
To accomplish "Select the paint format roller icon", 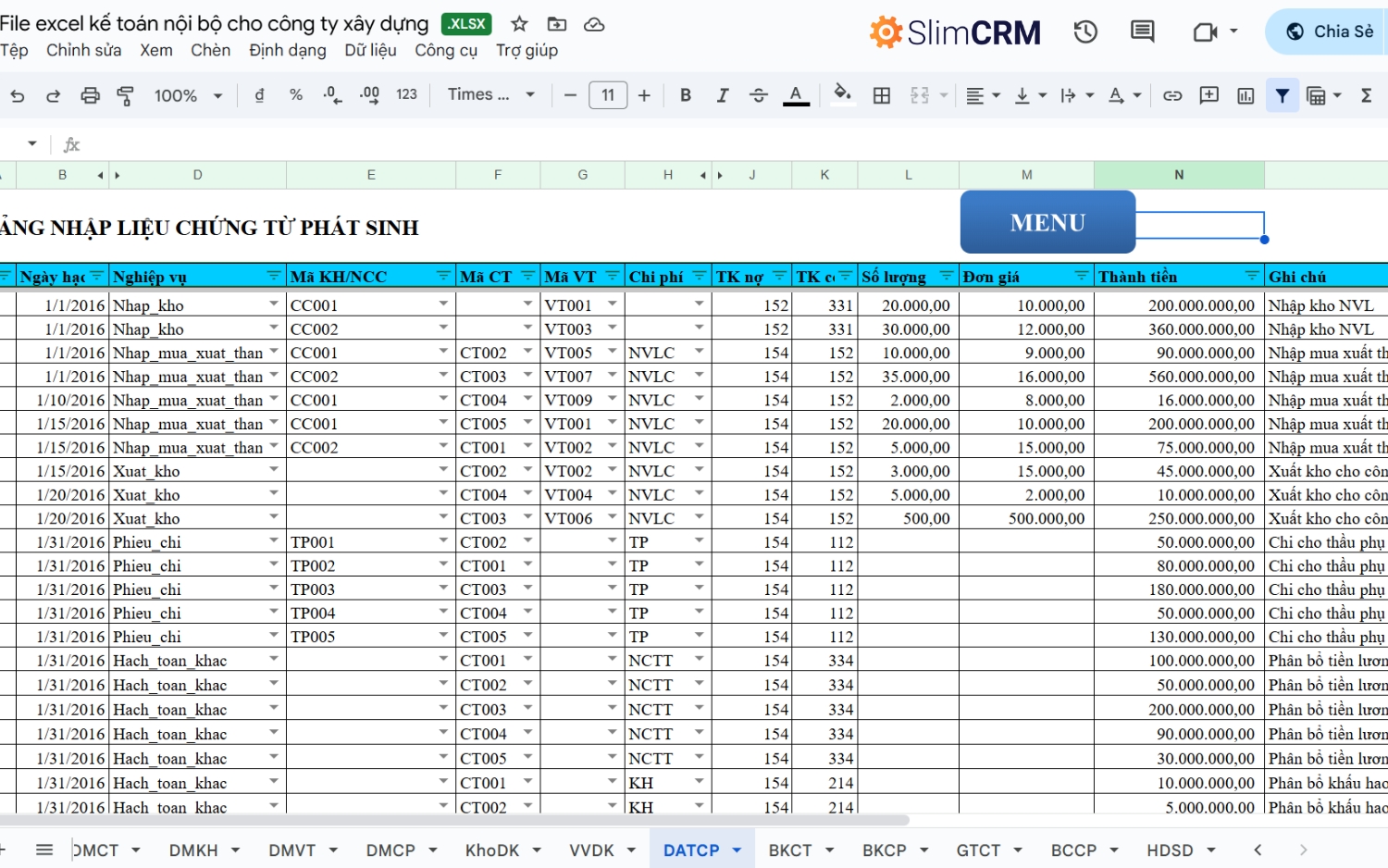I will click(x=125, y=95).
